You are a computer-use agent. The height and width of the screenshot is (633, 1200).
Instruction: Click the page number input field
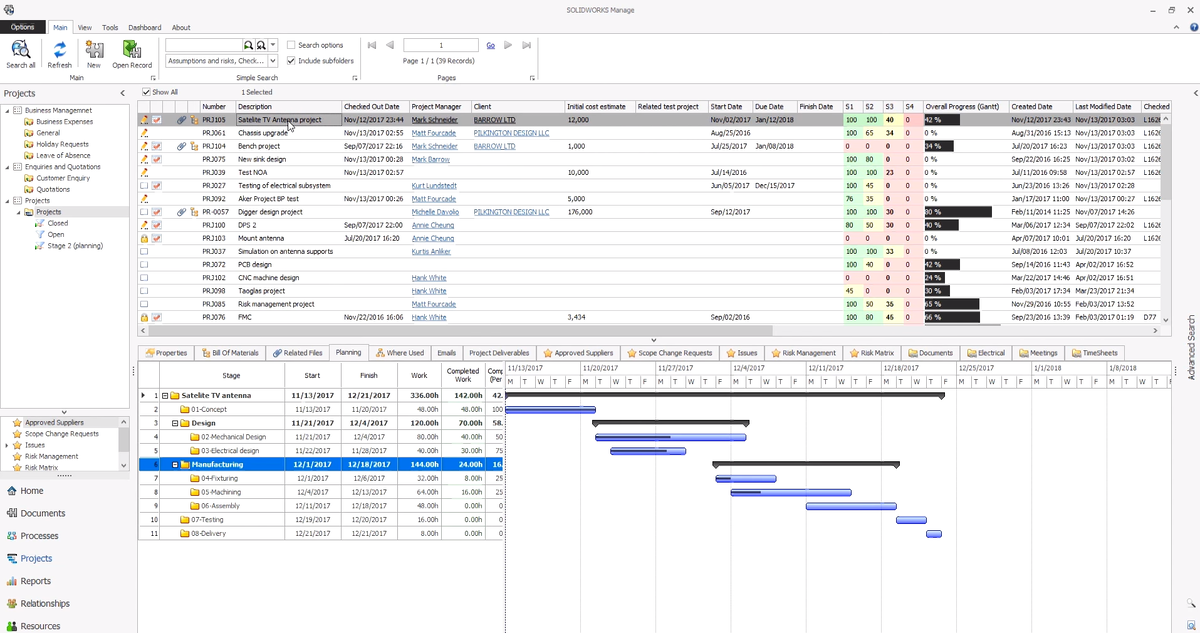point(441,45)
